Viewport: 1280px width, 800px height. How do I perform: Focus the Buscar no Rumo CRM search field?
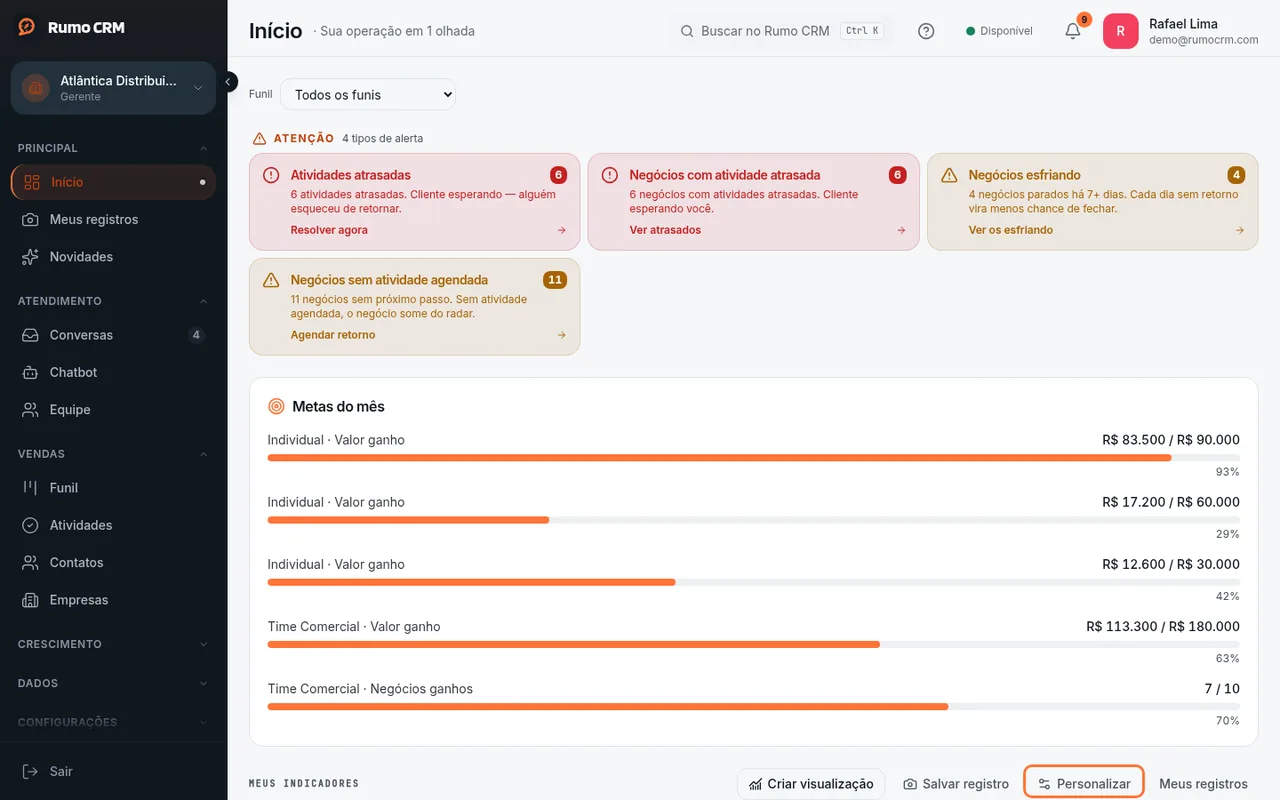click(x=781, y=31)
